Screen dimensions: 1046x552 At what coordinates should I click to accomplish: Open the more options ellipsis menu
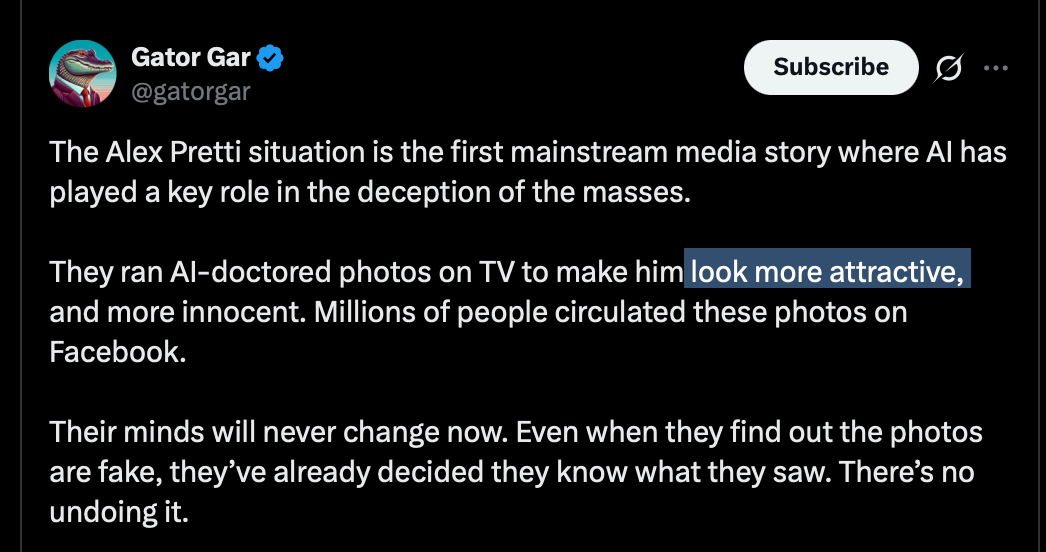996,67
